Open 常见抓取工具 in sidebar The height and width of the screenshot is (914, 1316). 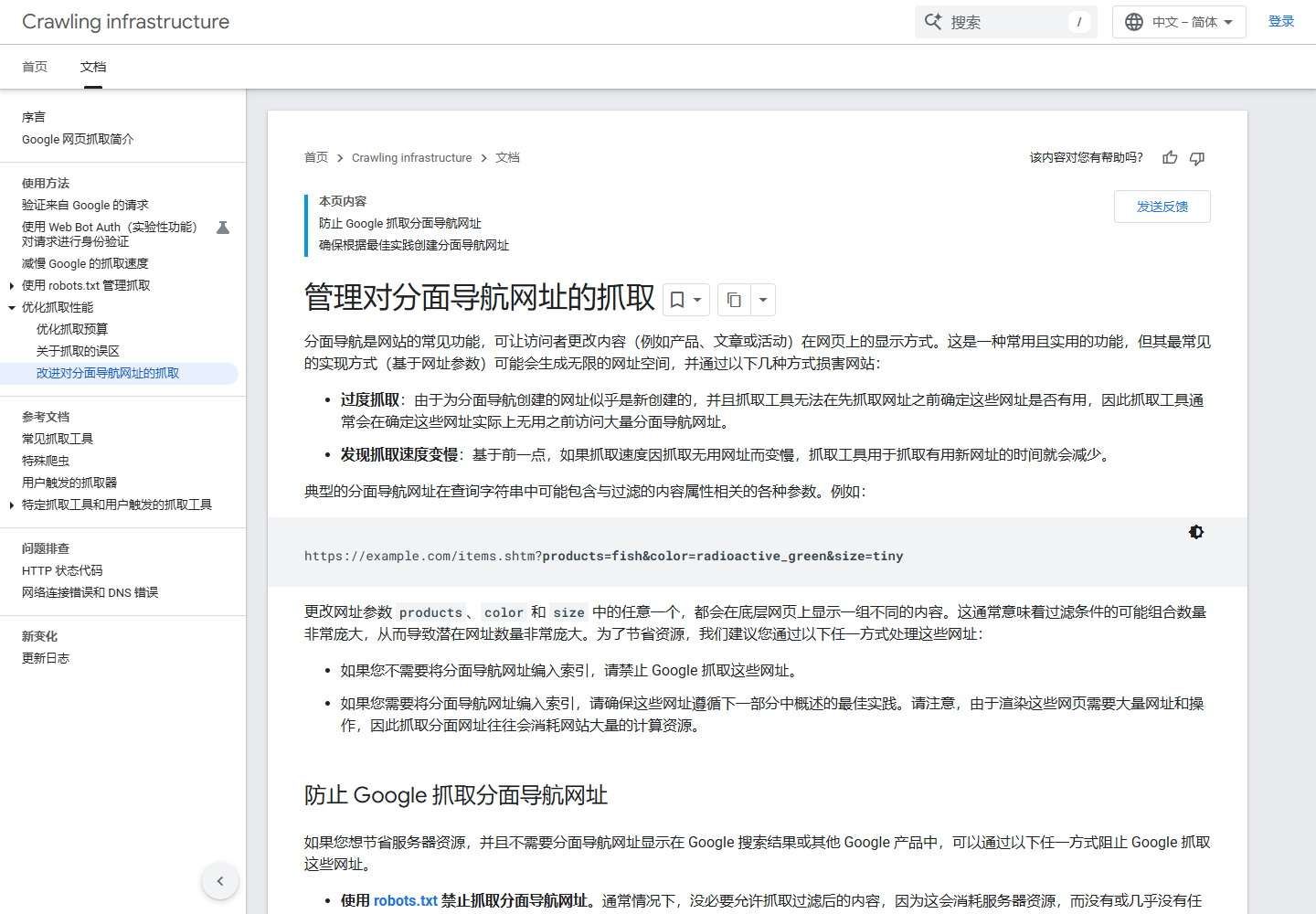click(58, 440)
